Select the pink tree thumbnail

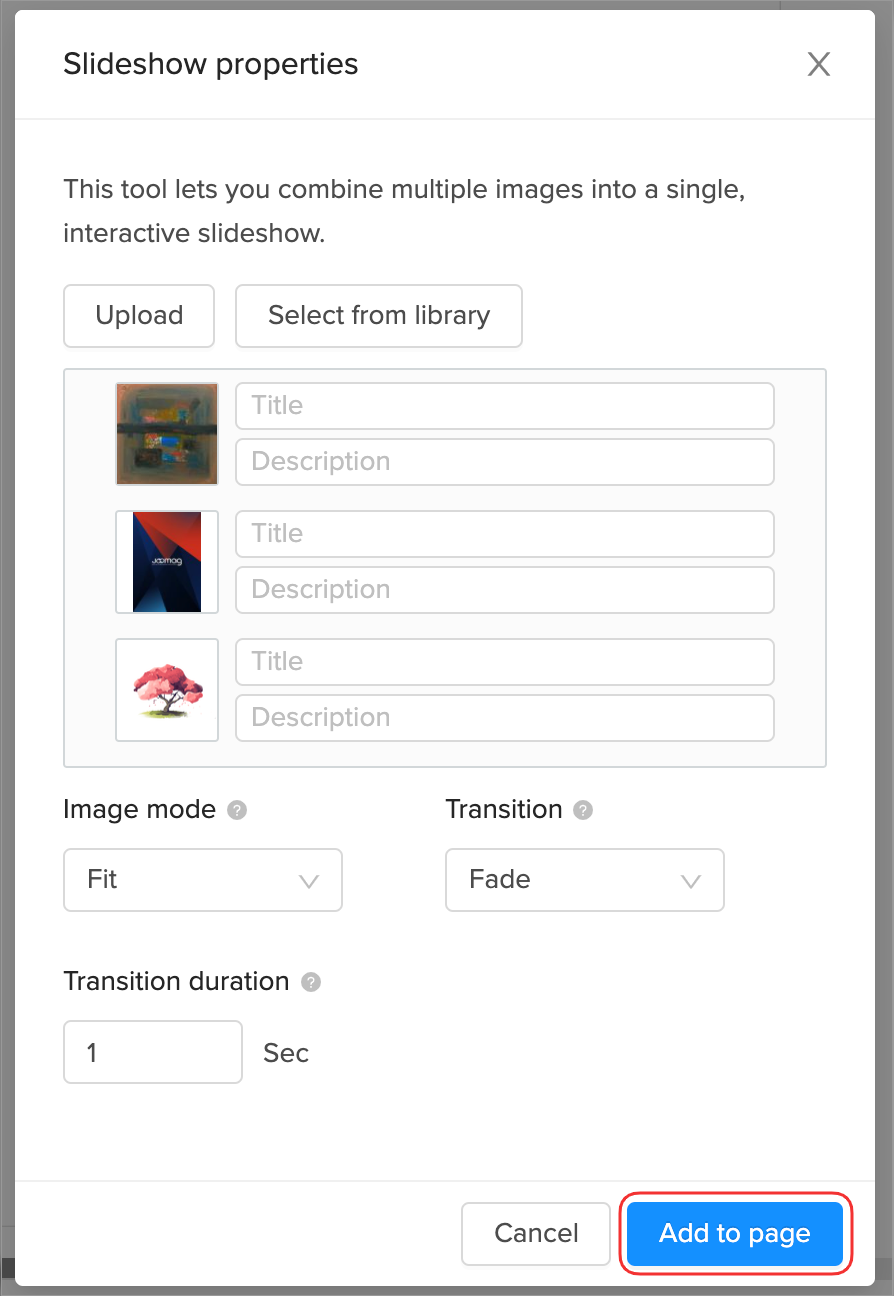coord(167,690)
